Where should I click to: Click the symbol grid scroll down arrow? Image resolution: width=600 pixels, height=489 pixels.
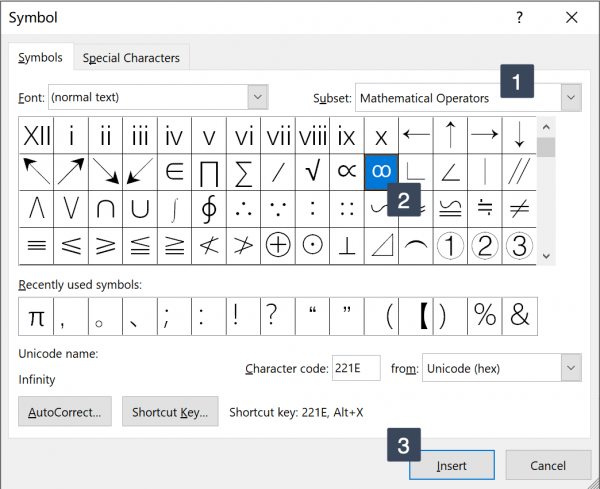(546, 256)
